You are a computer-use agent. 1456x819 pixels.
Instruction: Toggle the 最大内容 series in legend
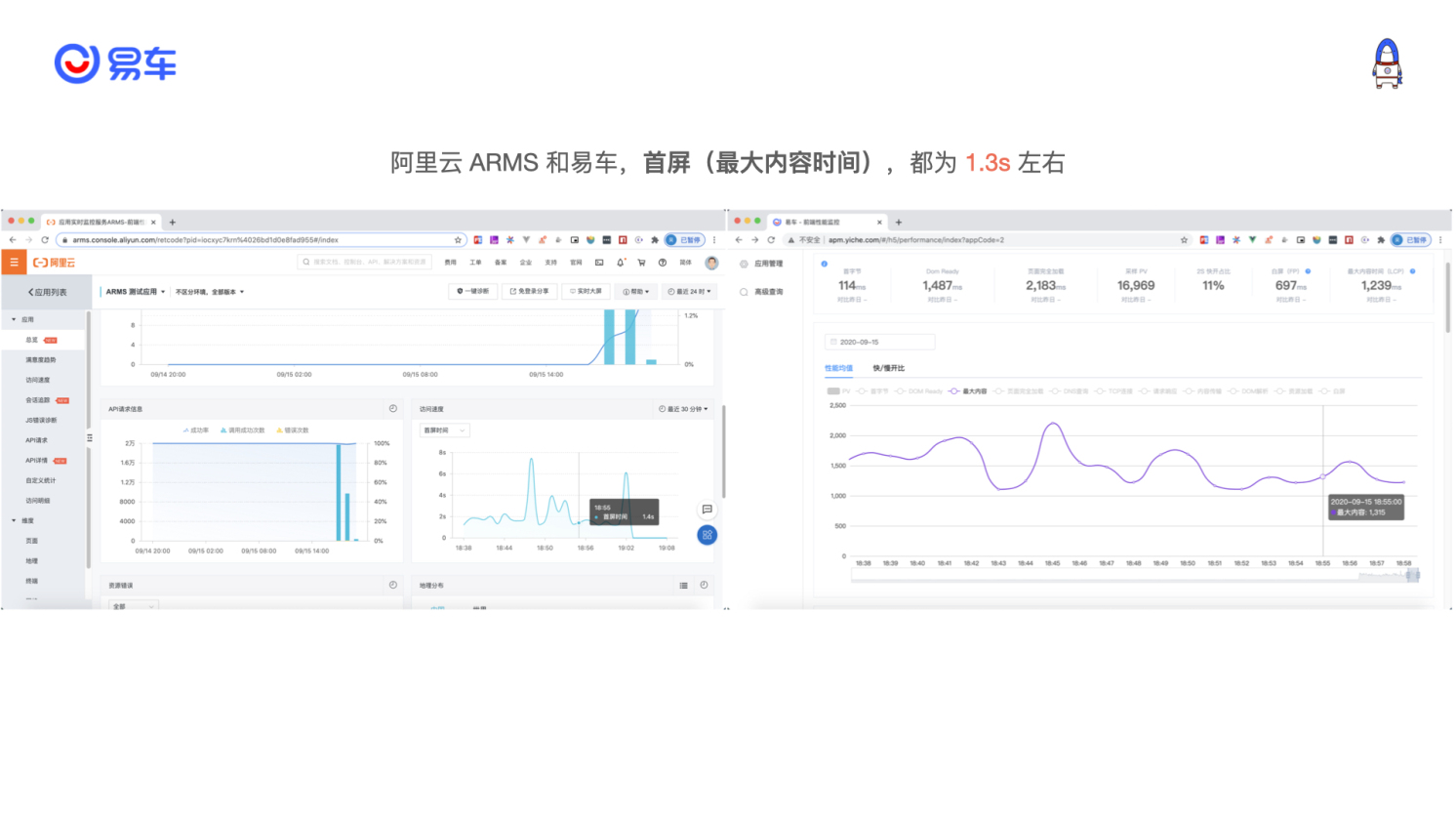(968, 391)
